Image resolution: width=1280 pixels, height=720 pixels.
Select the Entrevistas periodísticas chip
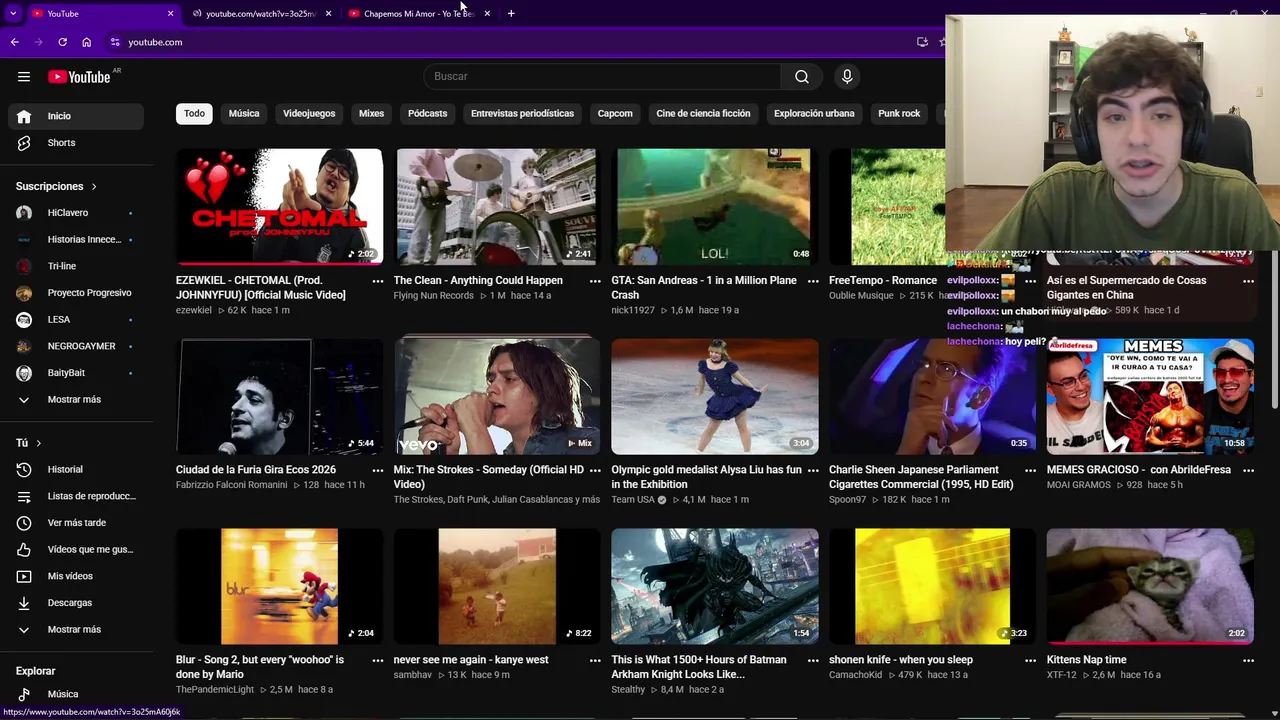522,113
